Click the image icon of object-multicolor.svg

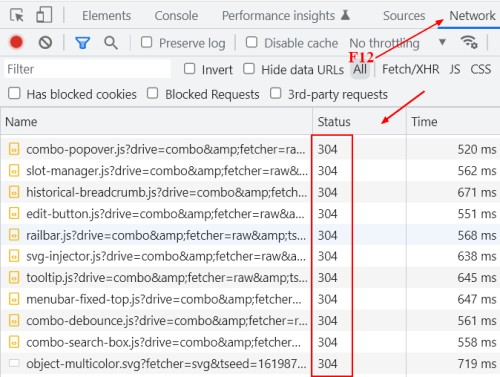pos(14,363)
